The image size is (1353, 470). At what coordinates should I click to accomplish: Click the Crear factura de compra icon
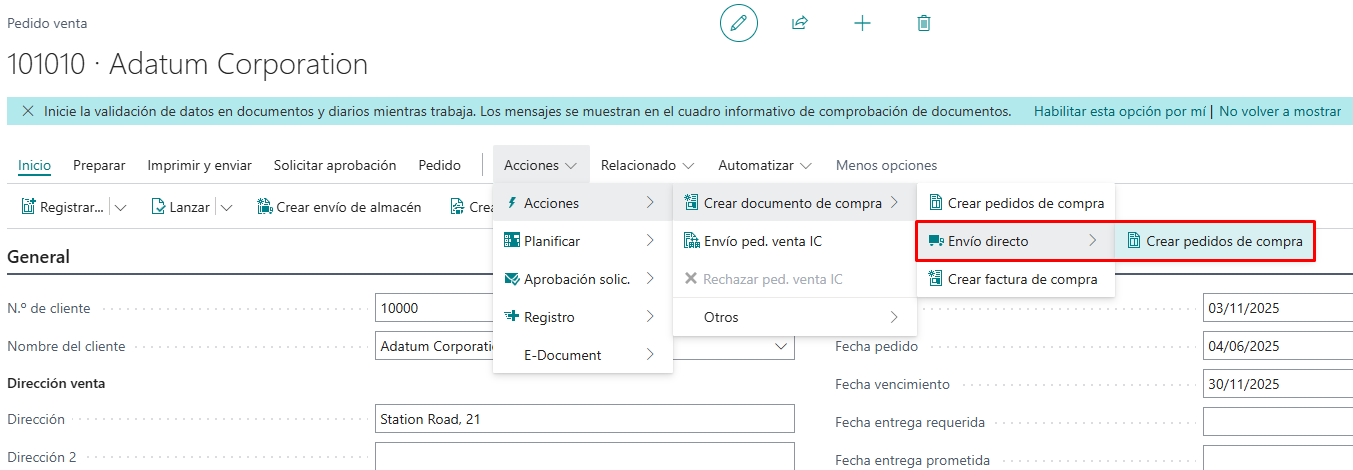(x=935, y=279)
